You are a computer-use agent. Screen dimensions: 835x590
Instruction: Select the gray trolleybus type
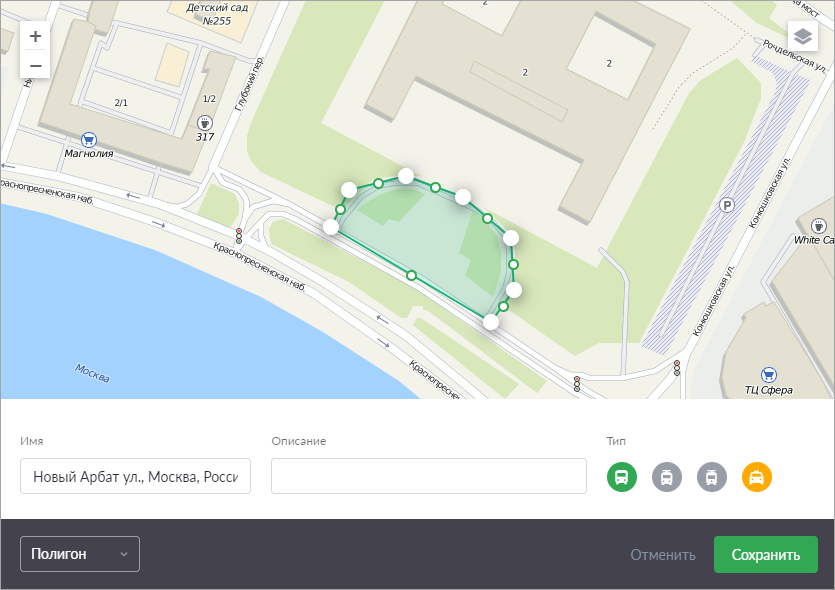tap(667, 477)
